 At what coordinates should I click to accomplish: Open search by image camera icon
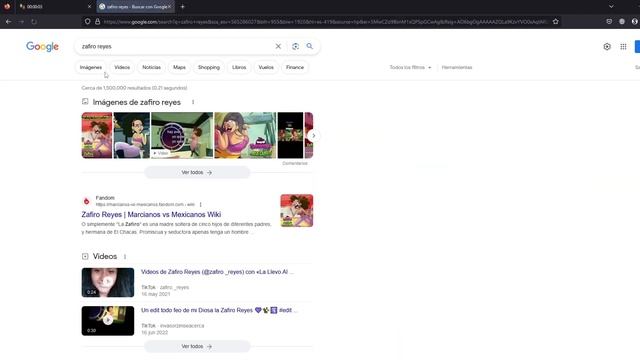pyautogui.click(x=296, y=47)
